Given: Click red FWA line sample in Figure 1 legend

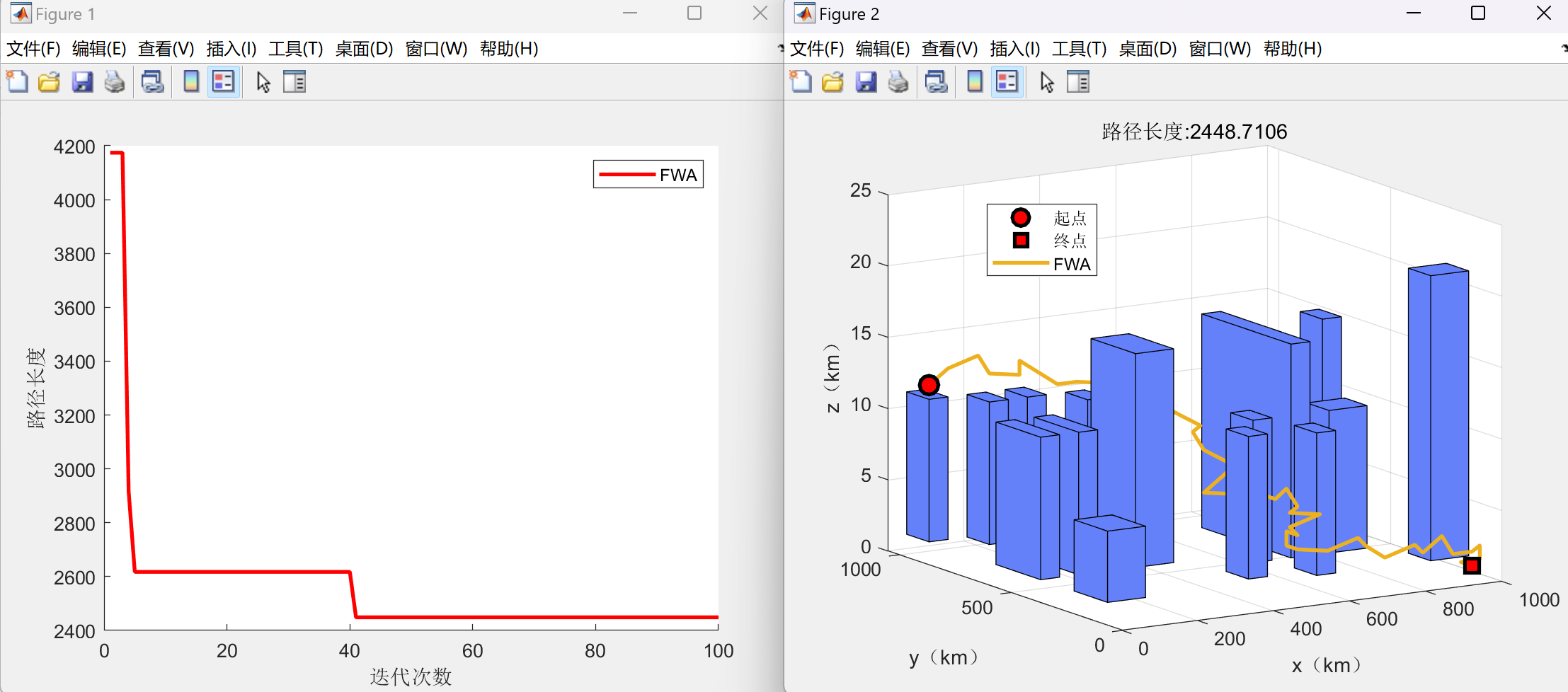Looking at the screenshot, I should (626, 175).
